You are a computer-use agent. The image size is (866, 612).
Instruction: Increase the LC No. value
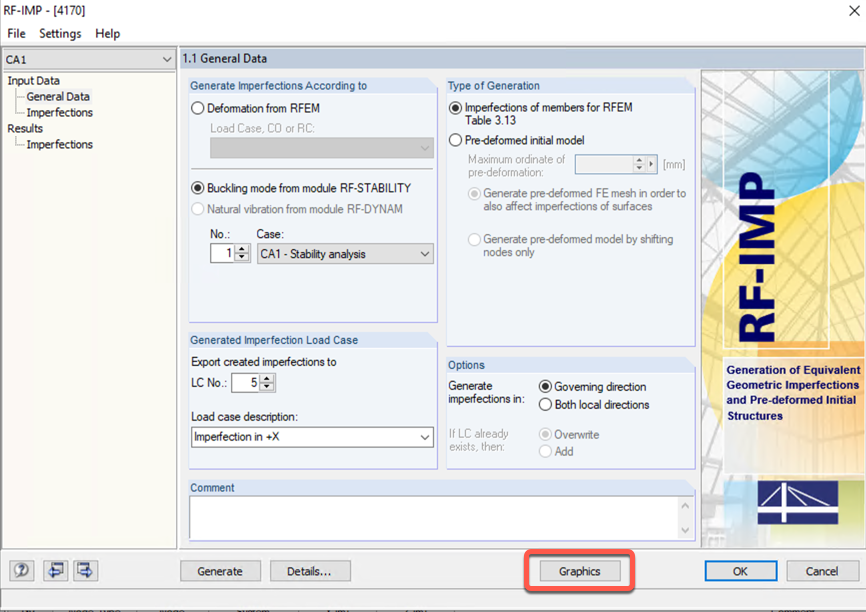click(x=267, y=378)
